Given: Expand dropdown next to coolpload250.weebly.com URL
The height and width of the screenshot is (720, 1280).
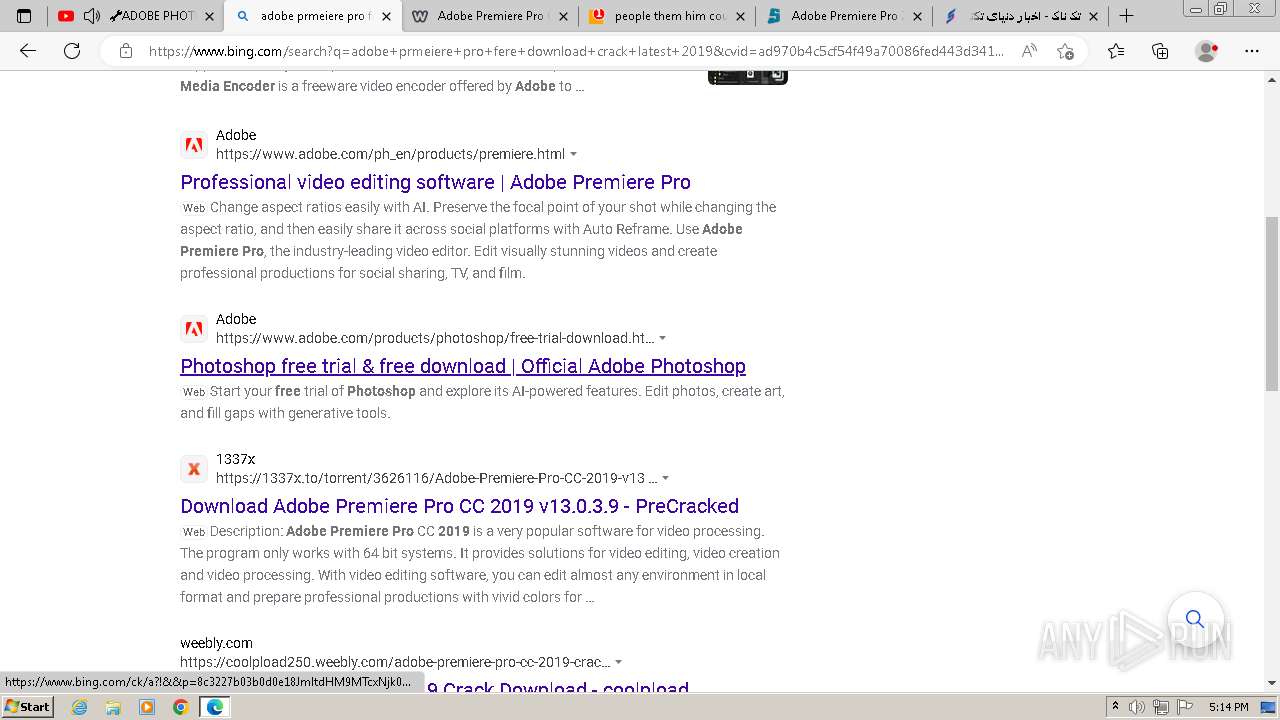Looking at the screenshot, I should point(618,662).
